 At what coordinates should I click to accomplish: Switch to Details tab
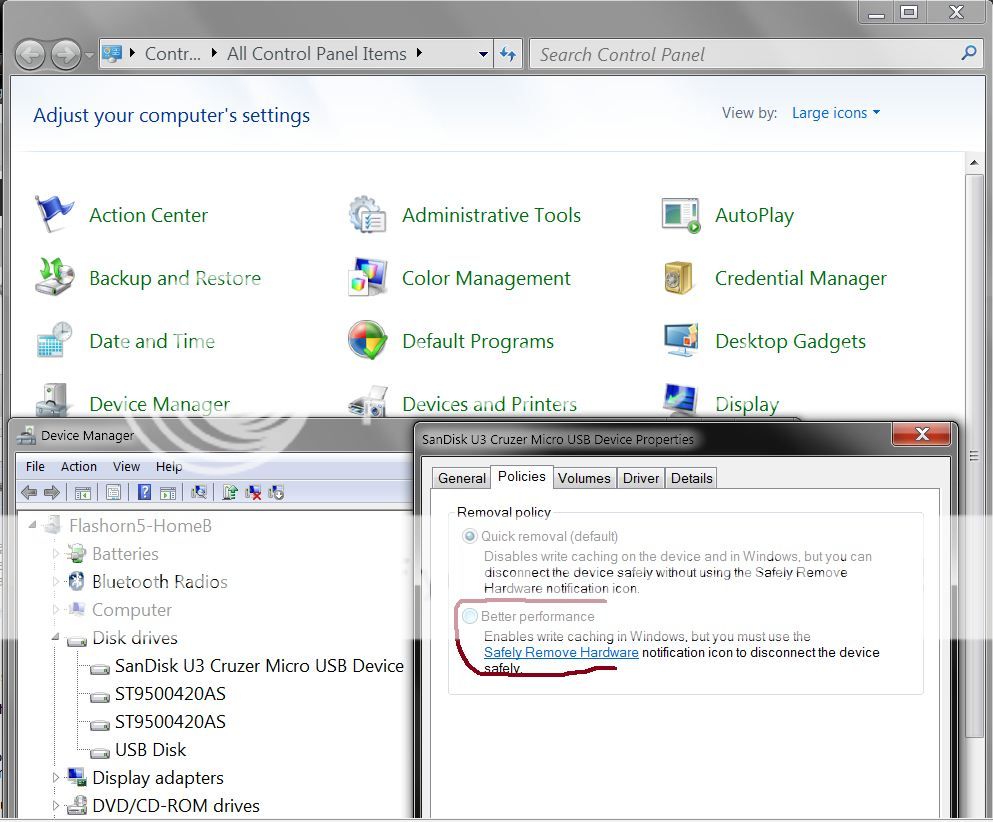point(692,478)
